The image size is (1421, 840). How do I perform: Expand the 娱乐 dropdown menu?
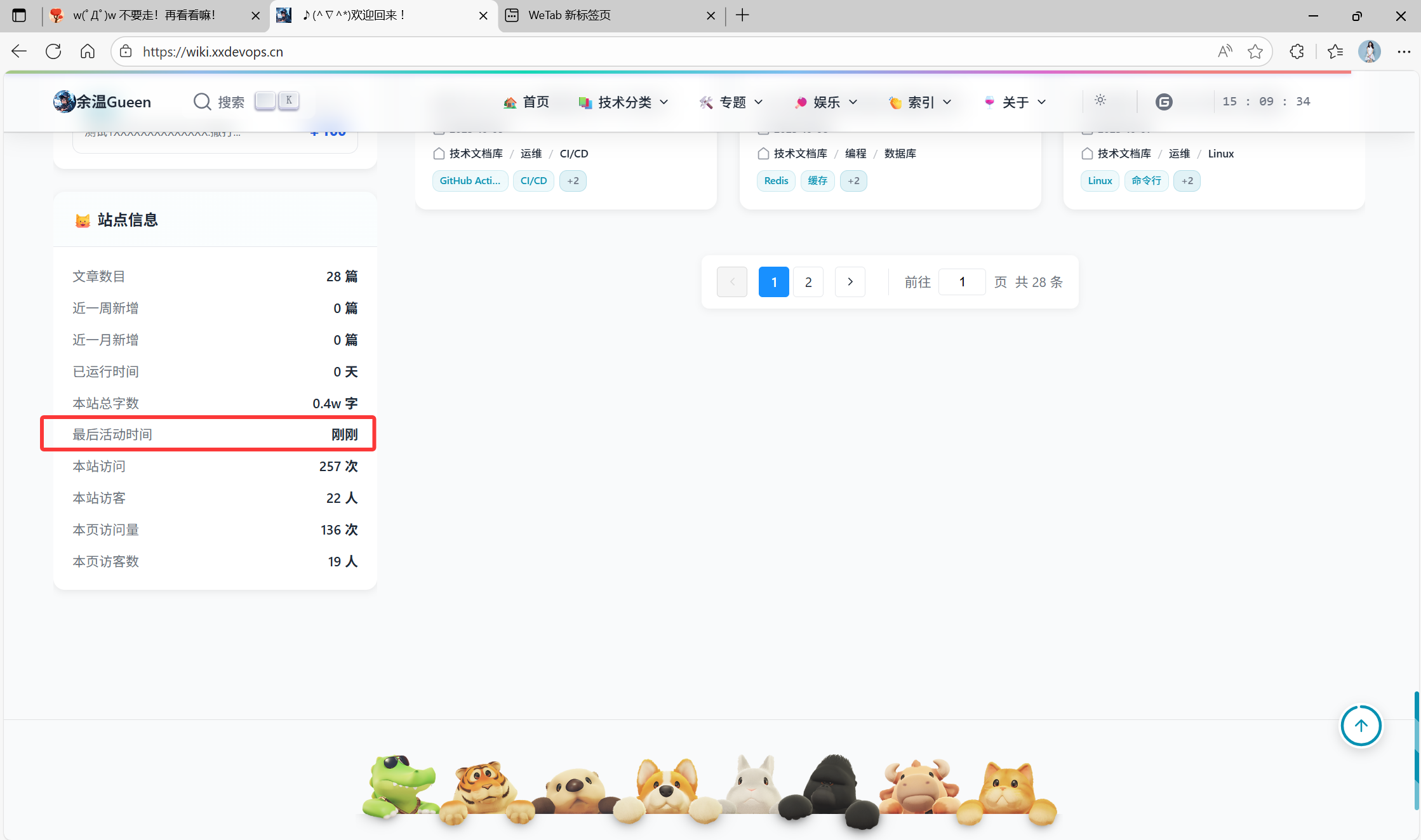click(x=826, y=102)
